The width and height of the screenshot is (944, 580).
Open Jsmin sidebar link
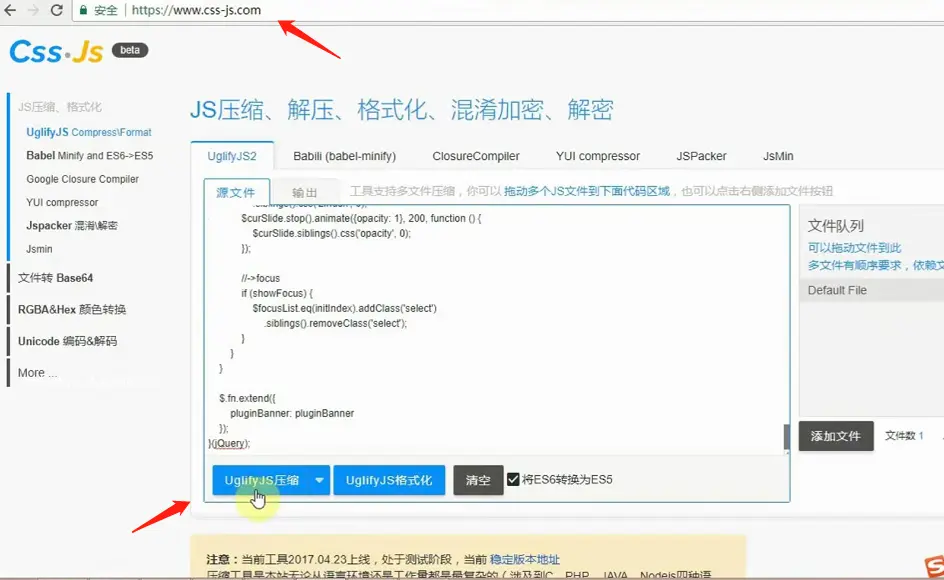(39, 249)
